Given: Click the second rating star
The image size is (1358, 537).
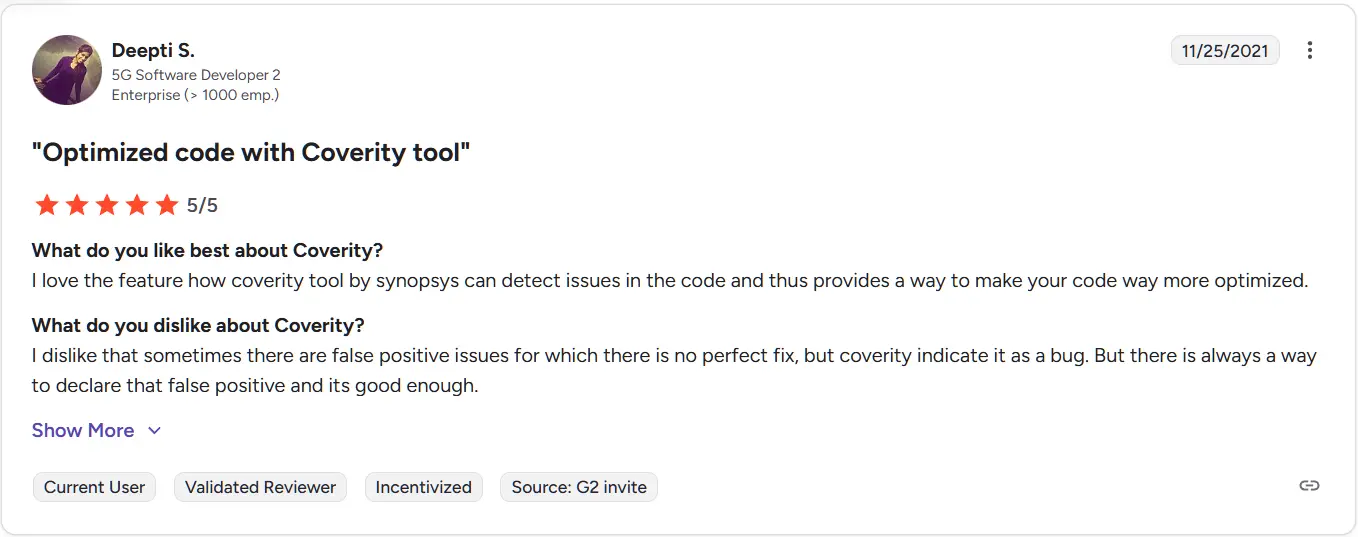Looking at the screenshot, I should (76, 206).
